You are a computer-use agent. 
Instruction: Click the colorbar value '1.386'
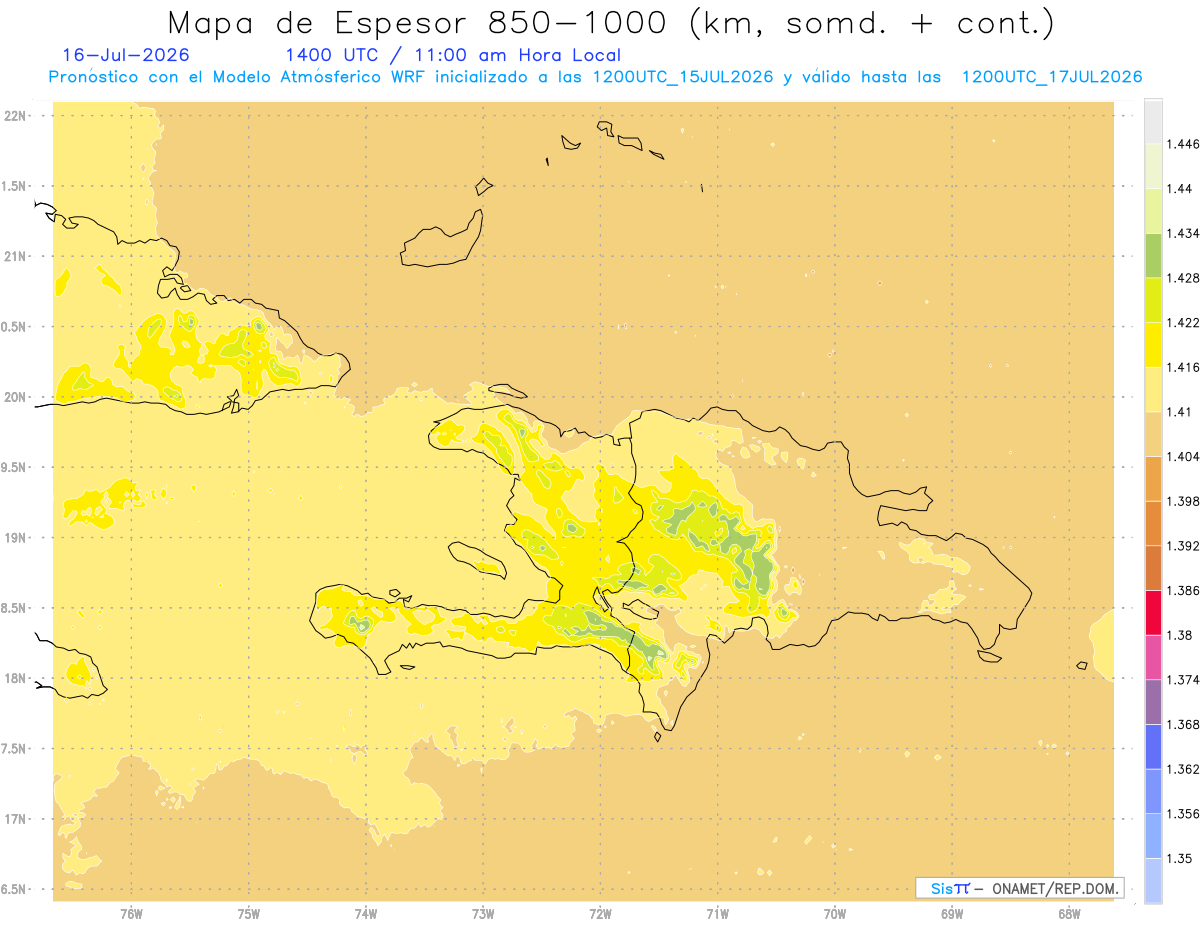point(1183,590)
